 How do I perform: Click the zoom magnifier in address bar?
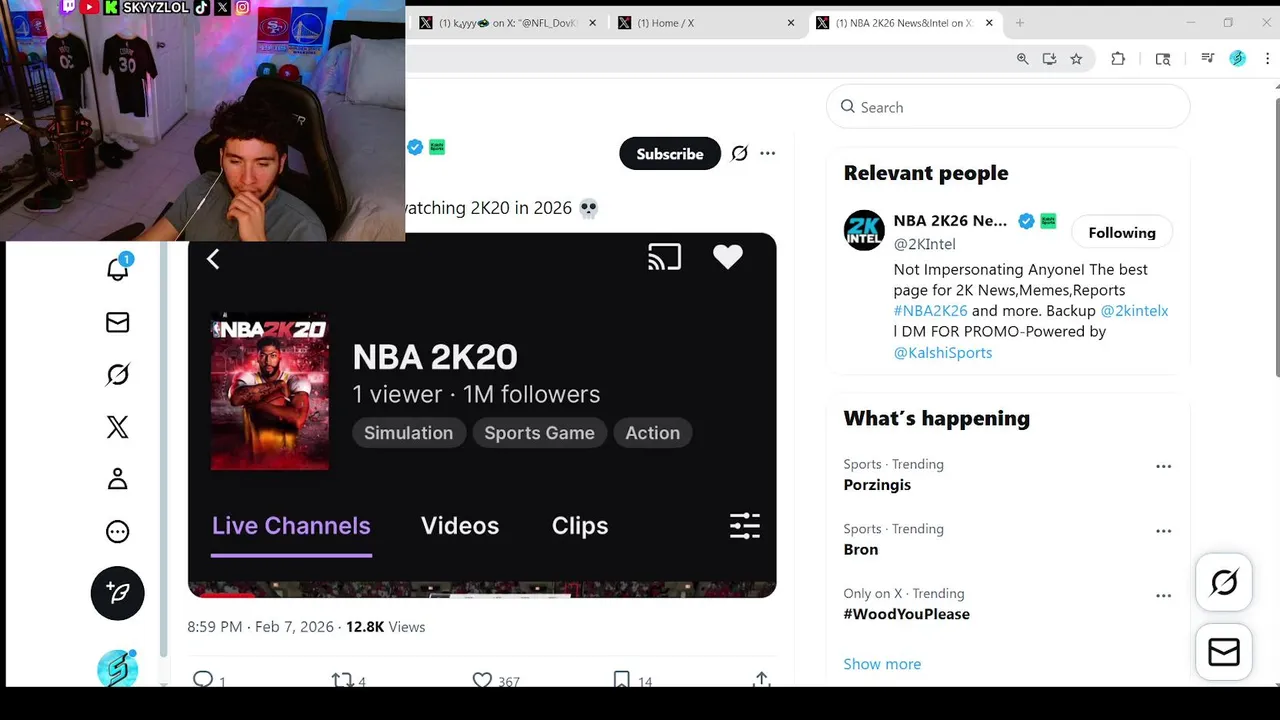(1023, 59)
